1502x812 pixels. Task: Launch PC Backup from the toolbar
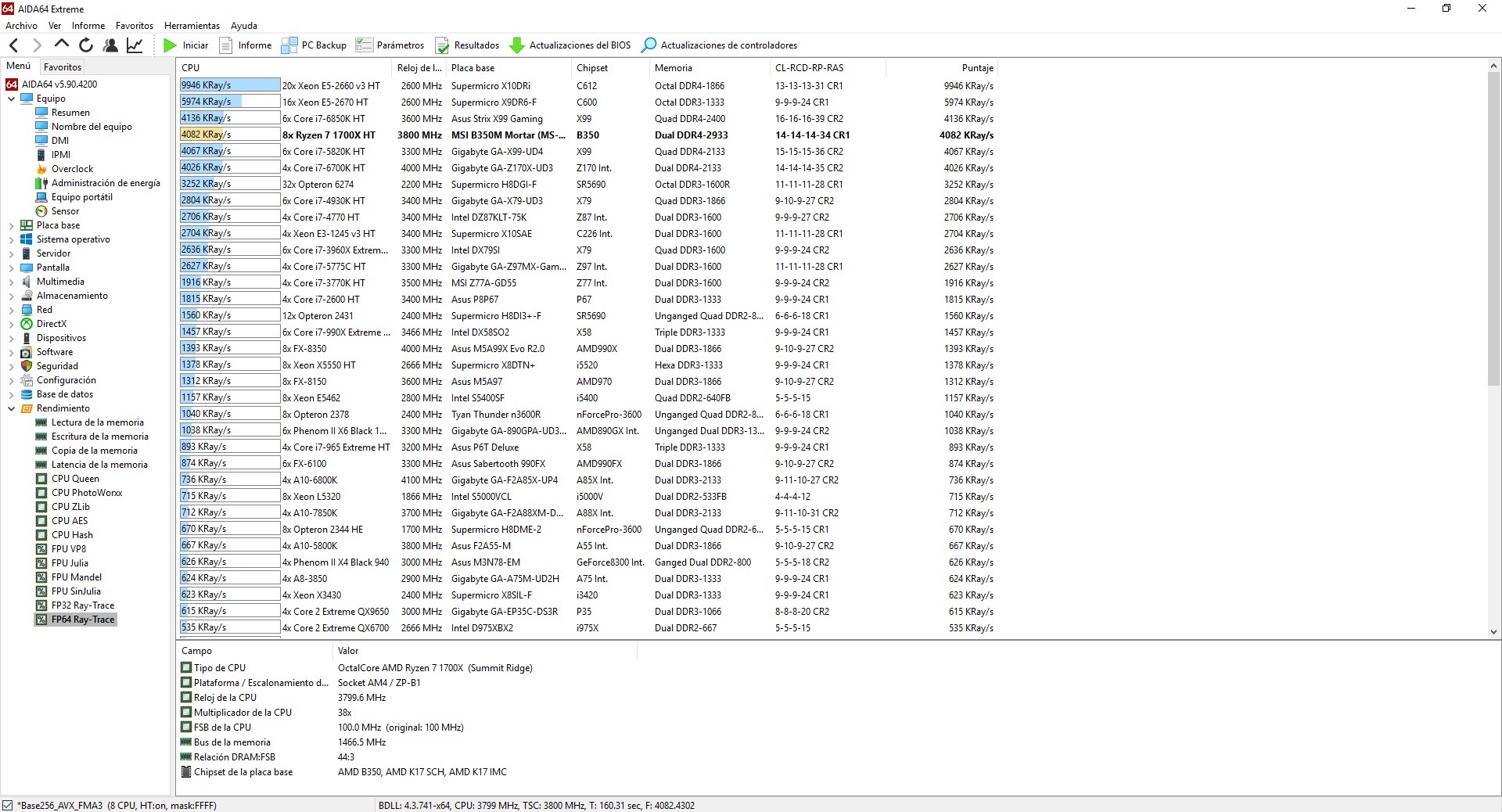[314, 45]
